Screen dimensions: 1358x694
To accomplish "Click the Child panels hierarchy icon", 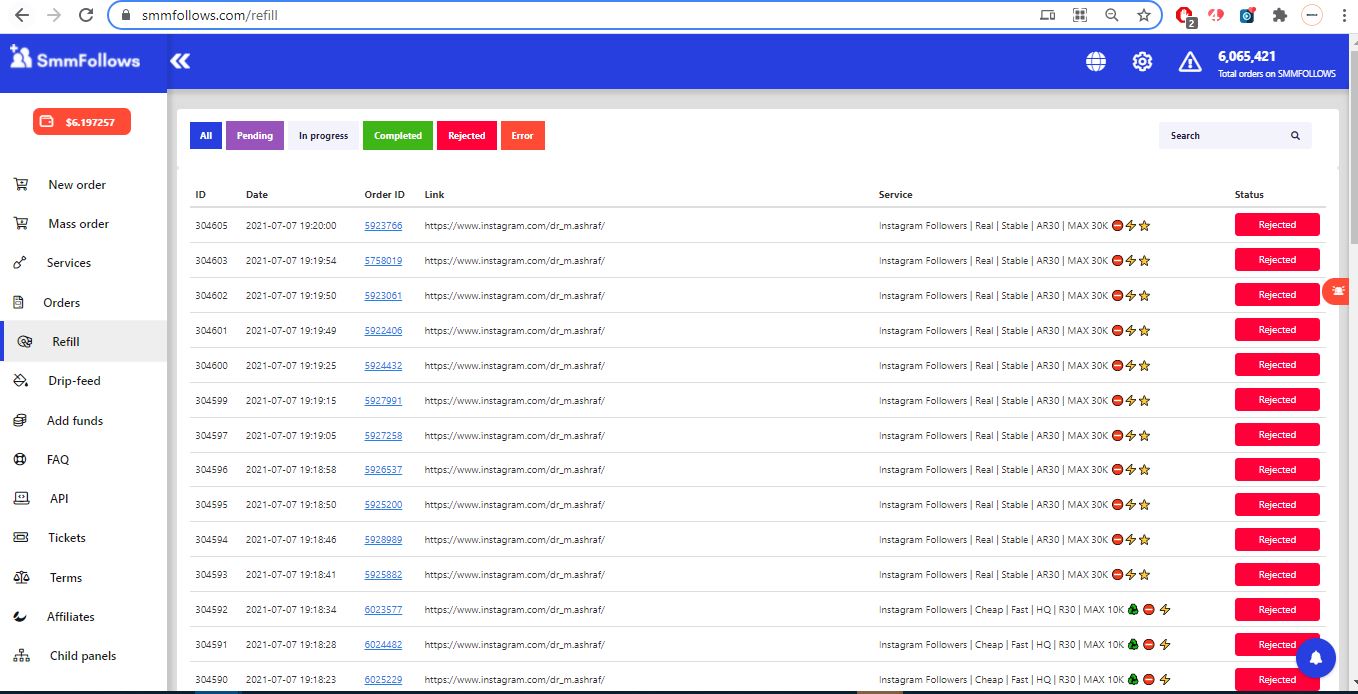I will (x=21, y=656).
